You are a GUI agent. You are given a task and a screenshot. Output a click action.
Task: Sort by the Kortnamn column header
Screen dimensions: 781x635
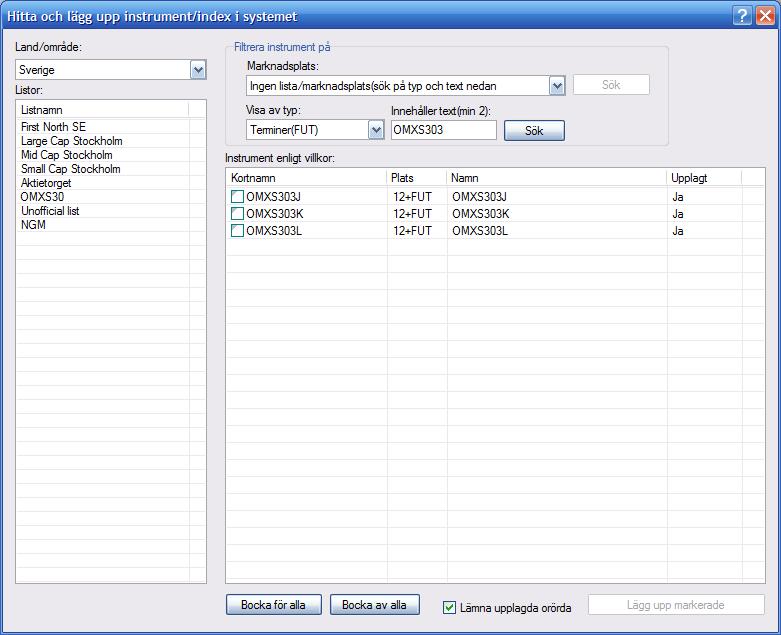click(305, 177)
